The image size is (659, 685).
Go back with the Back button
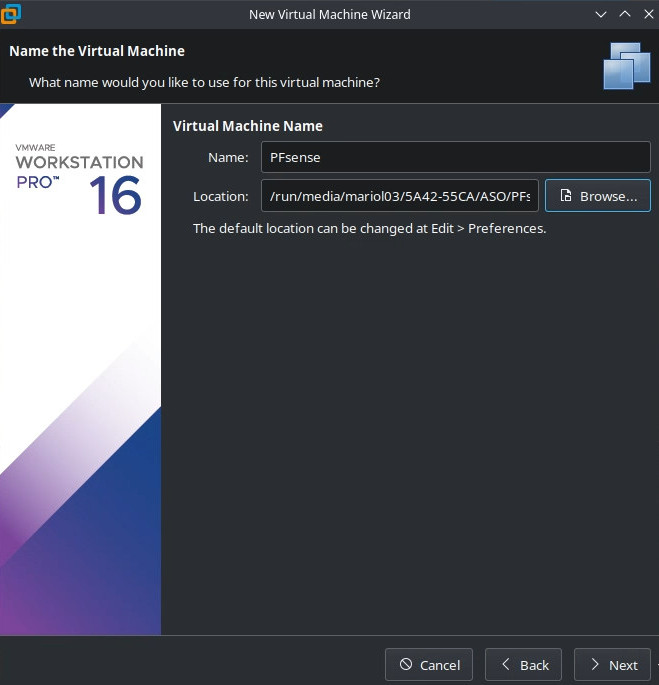523,665
